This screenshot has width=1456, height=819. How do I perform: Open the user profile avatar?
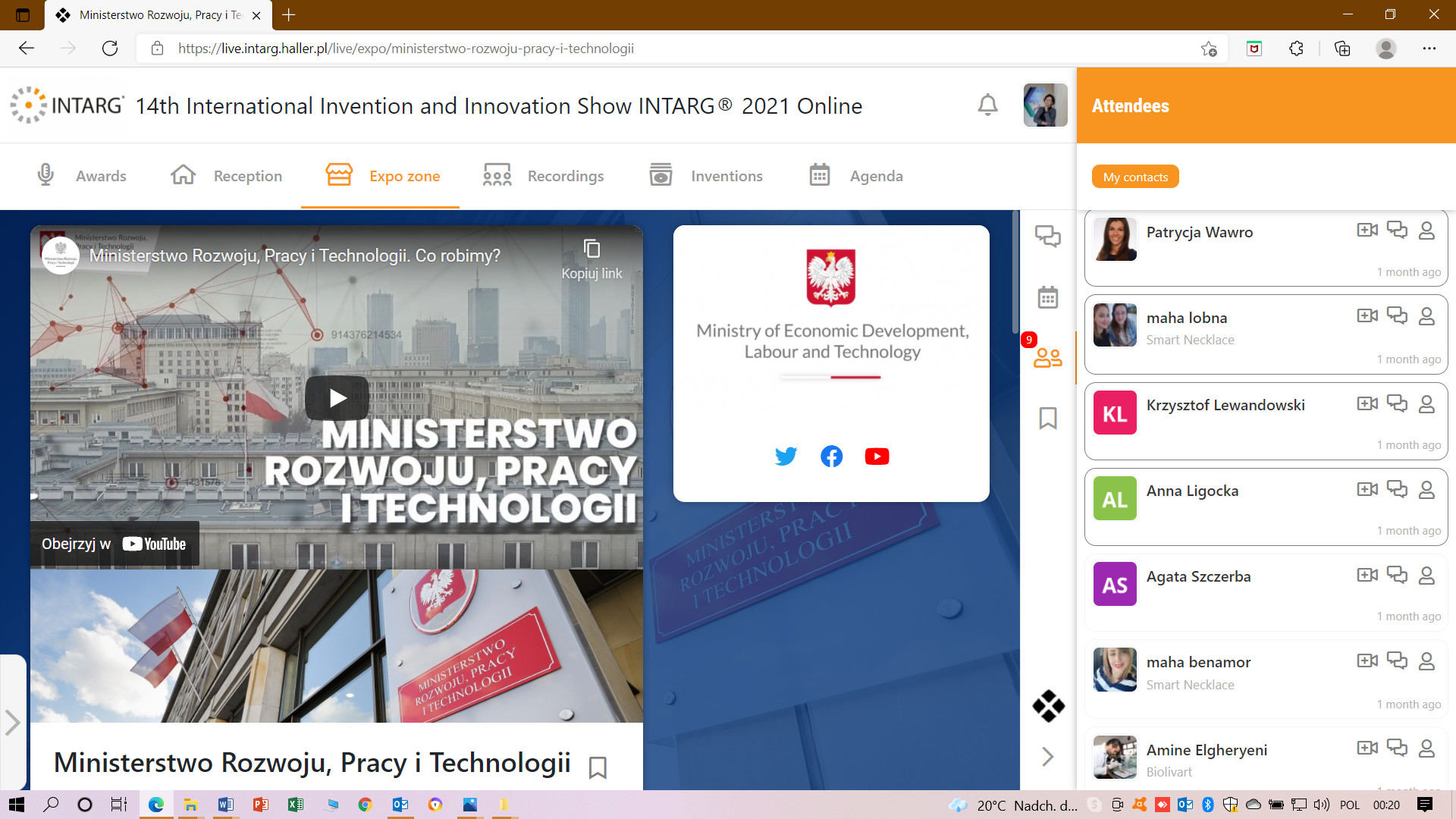(1045, 105)
